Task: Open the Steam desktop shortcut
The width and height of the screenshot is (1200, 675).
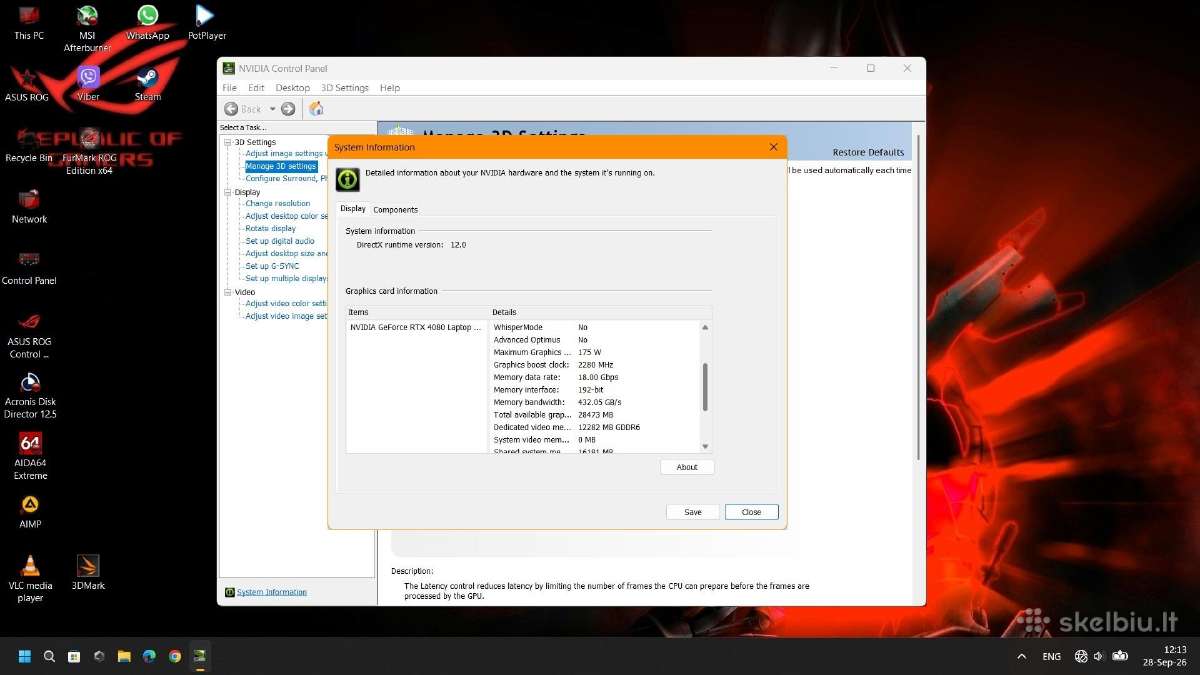Action: (147, 84)
